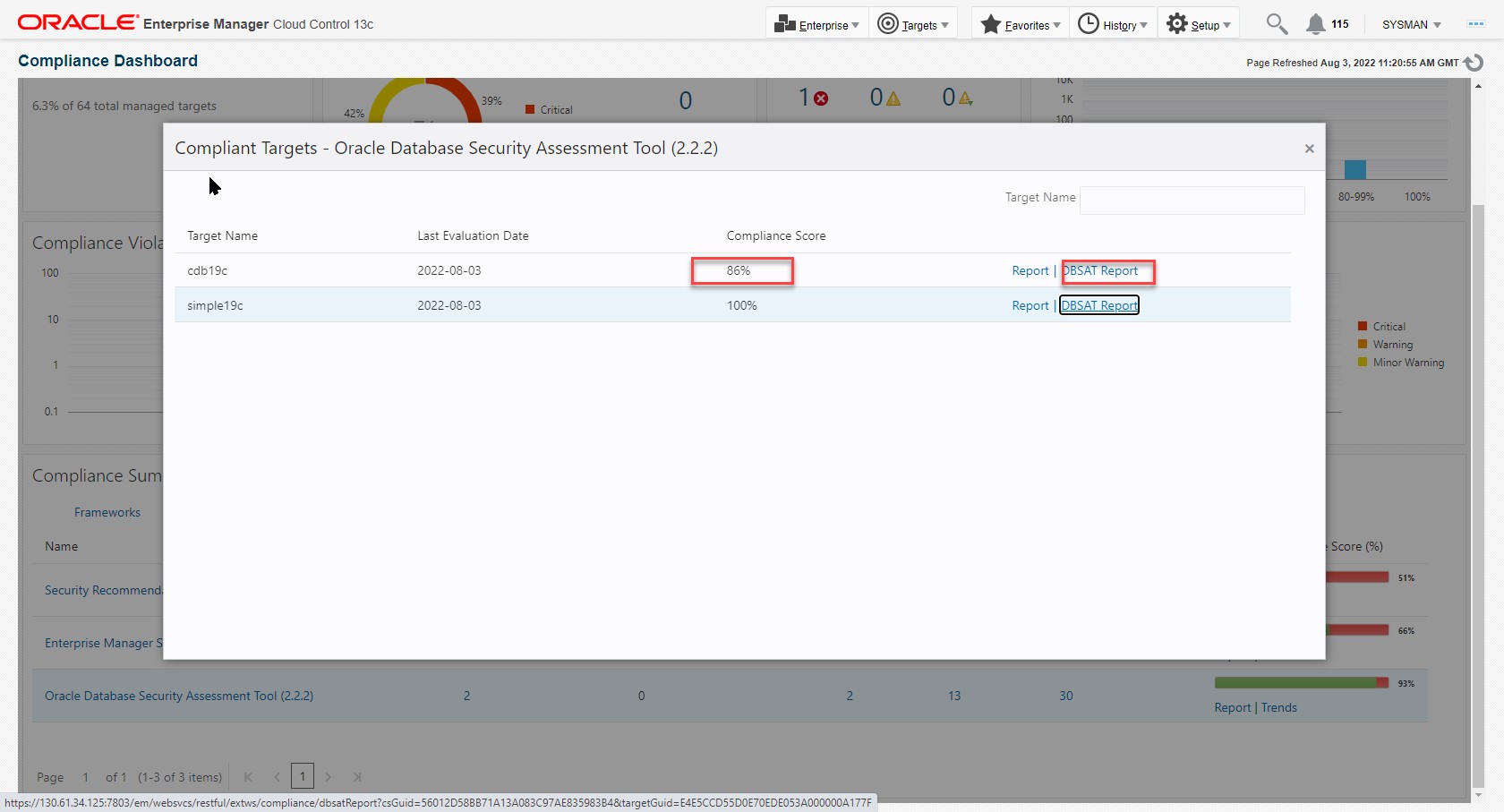Open the Report link for cdb19c
The width and height of the screenshot is (1504, 812).
coord(1030,270)
